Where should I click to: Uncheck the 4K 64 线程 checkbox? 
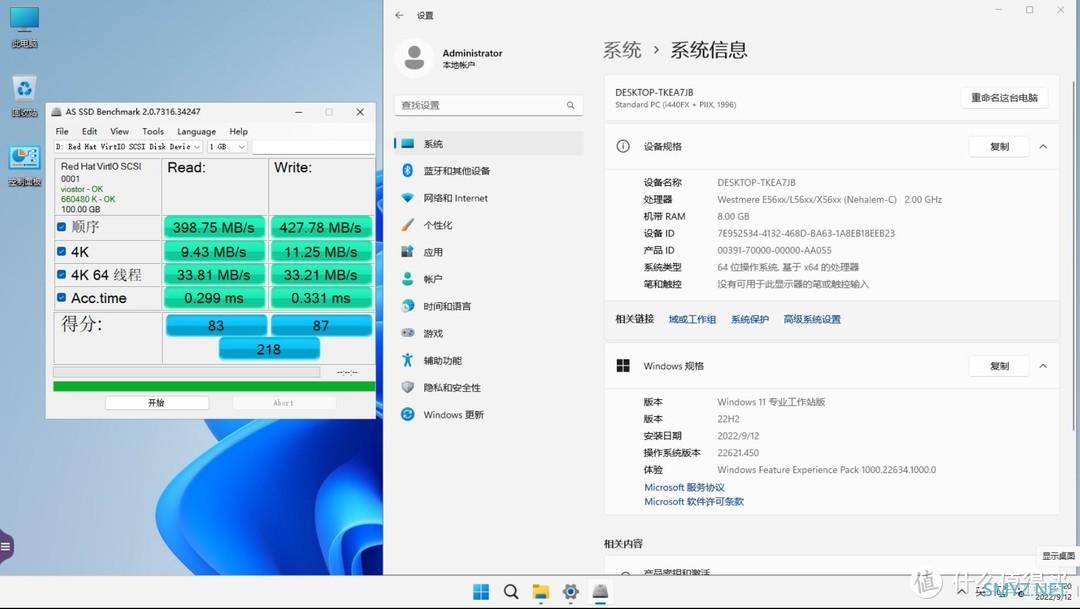[x=61, y=274]
